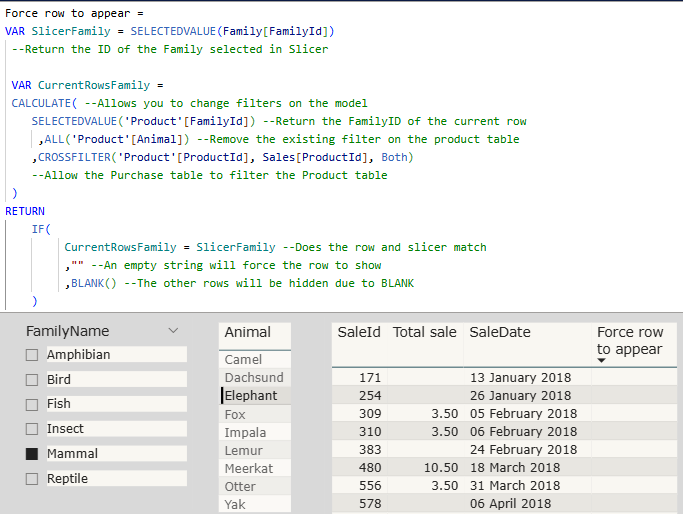The image size is (683, 514).
Task: Select SaleId 310 cell
Action: pos(370,431)
